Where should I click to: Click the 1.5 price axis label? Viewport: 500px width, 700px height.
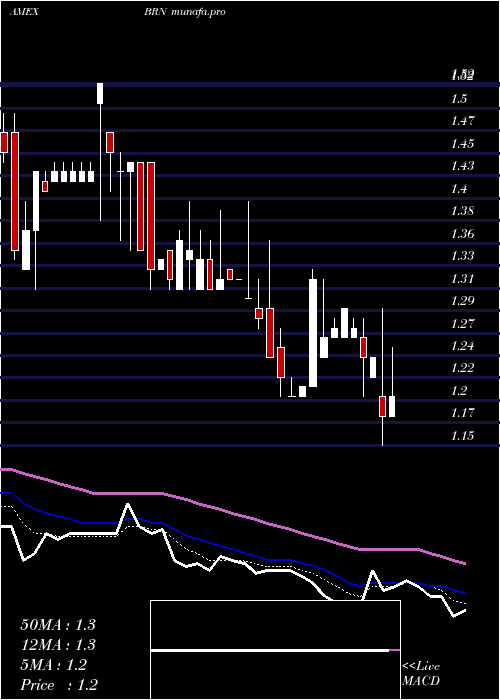(x=459, y=98)
